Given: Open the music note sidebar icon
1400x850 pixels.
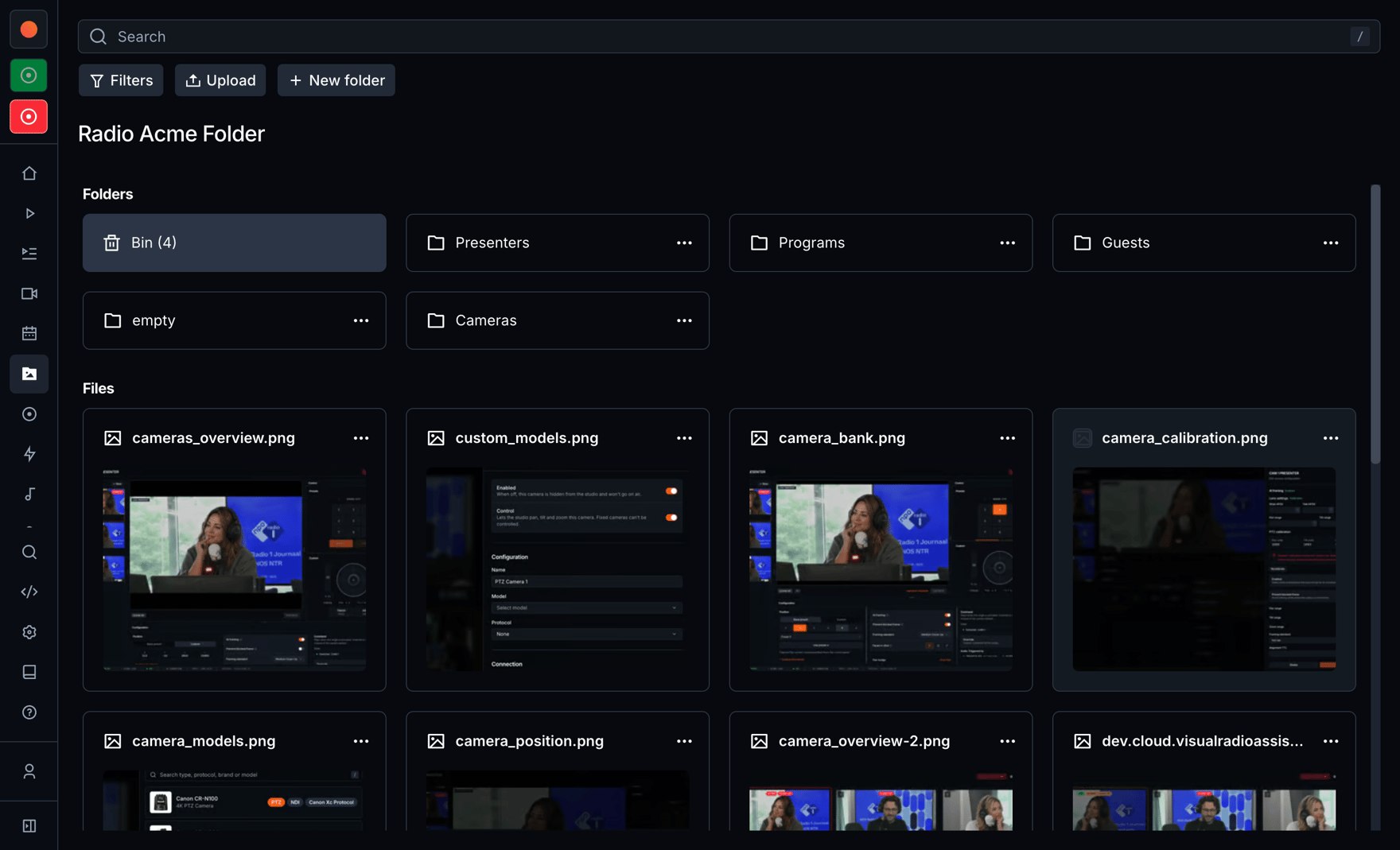Looking at the screenshot, I should (29, 494).
